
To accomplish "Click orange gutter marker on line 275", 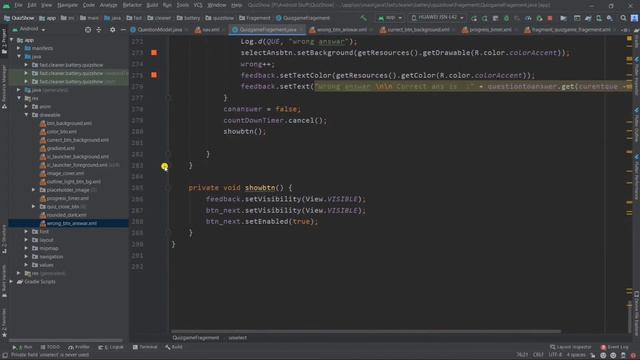I will pyautogui.click(x=154, y=75).
